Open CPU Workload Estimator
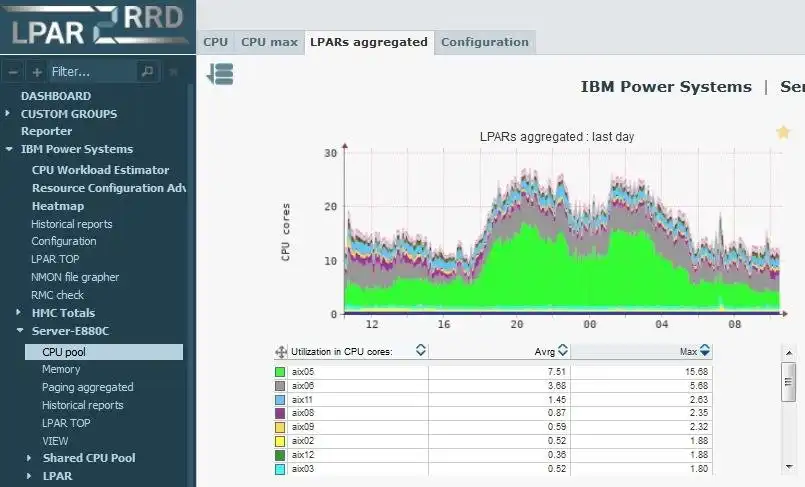Viewport: 805px width, 487px height. [x=100, y=170]
